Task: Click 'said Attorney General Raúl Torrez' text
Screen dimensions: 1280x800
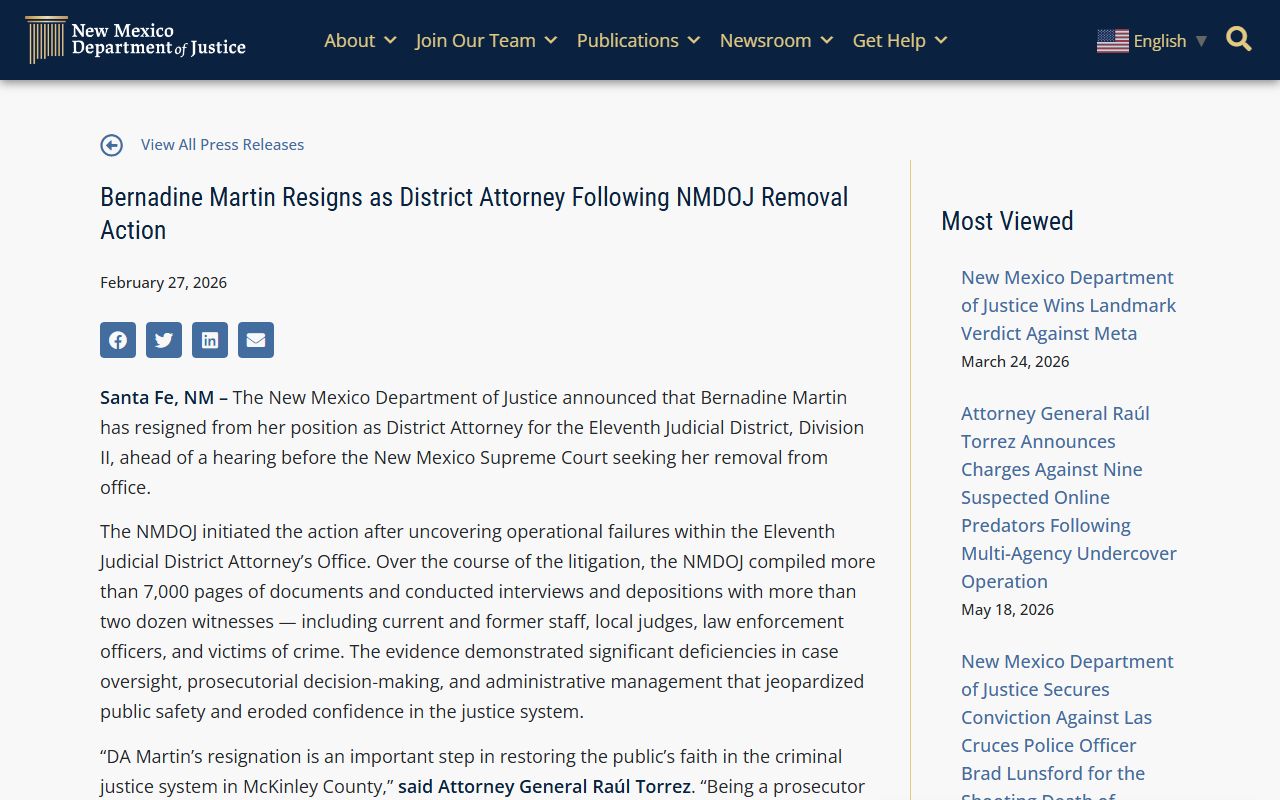Action: click(x=544, y=786)
